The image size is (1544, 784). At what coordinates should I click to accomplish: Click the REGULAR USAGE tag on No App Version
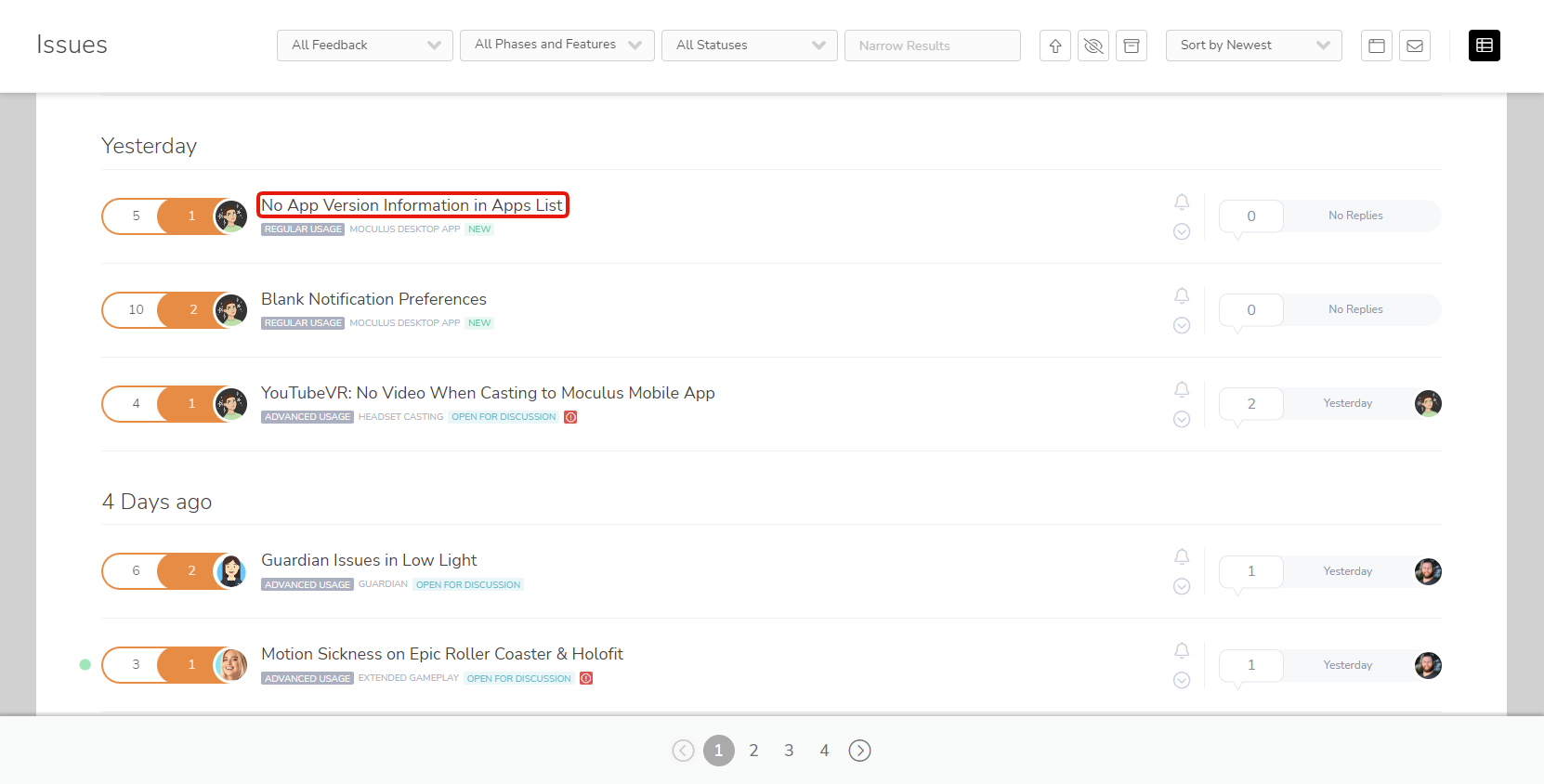click(x=303, y=229)
